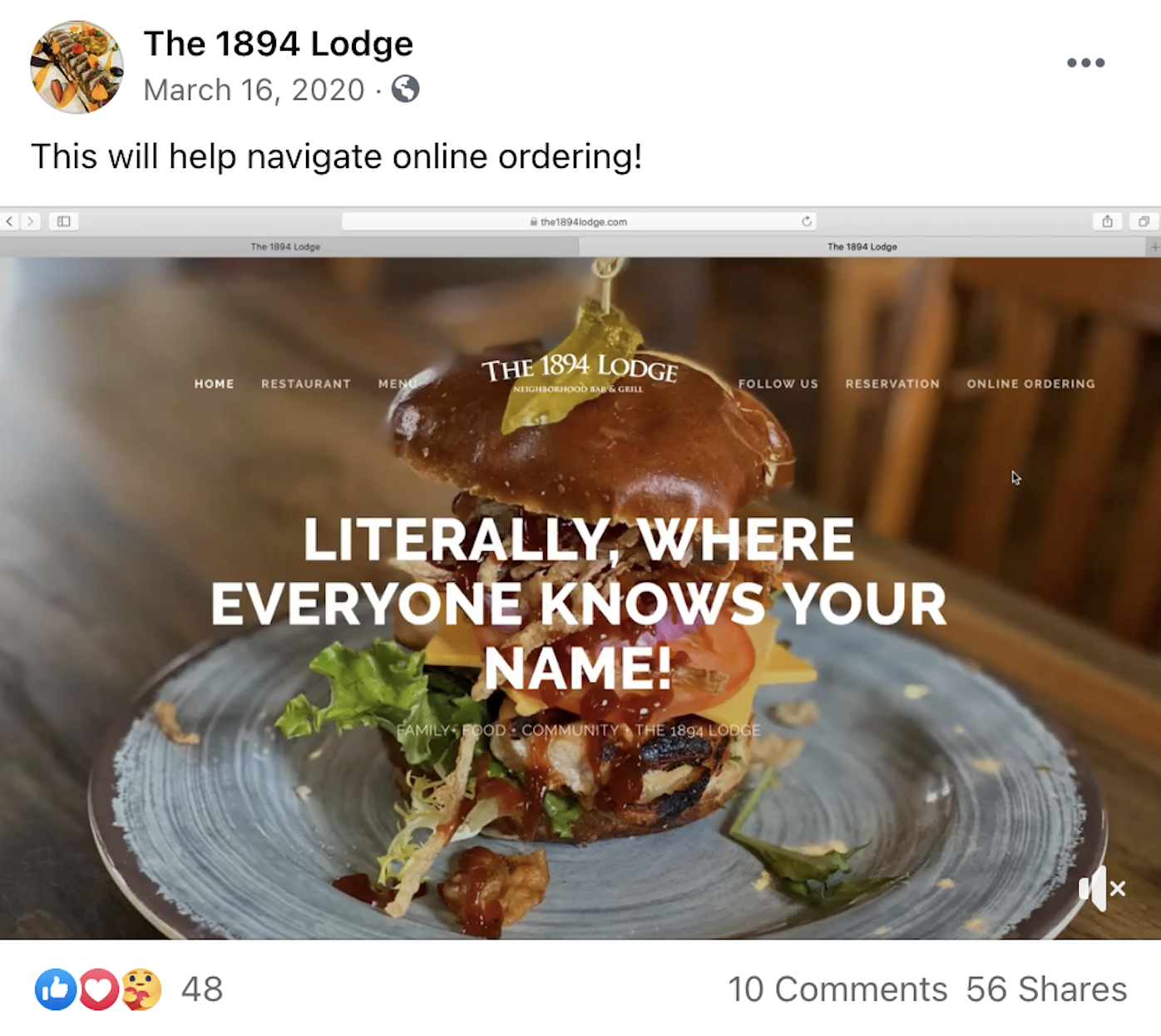1161x1036 pixels.
Task: Click the public globe privacy icon
Action: [405, 89]
